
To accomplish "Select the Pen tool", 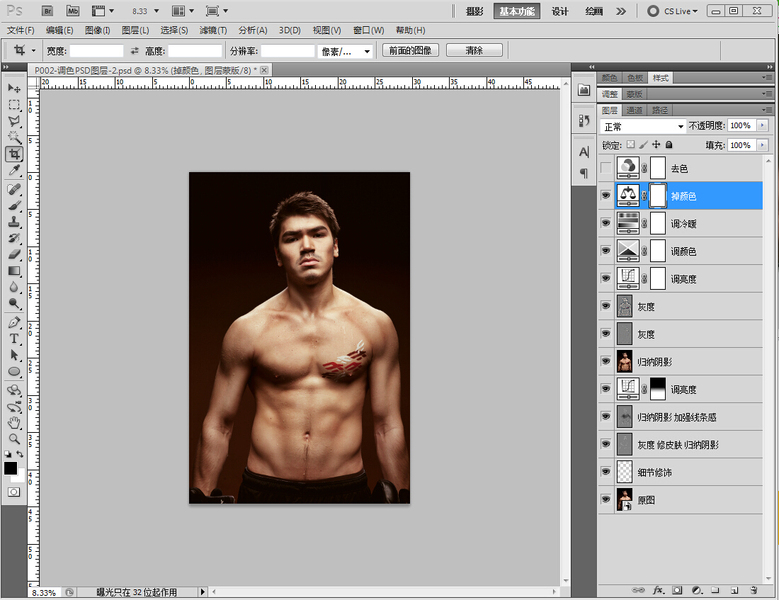I will click(14, 322).
